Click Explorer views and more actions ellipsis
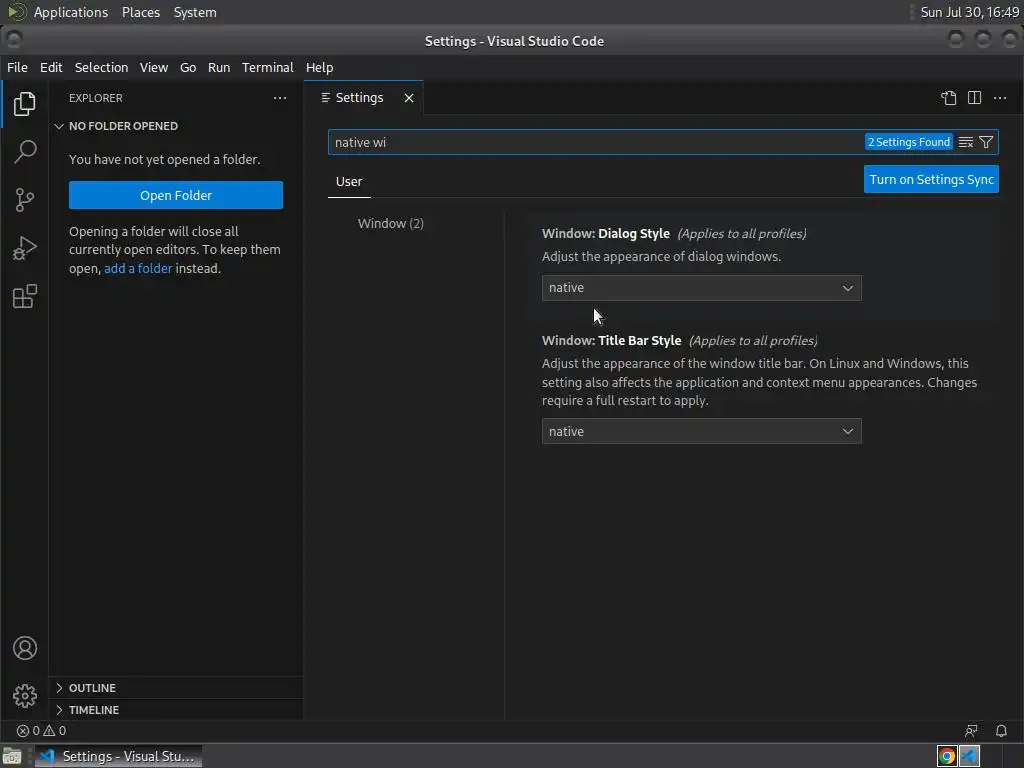 pyautogui.click(x=280, y=98)
